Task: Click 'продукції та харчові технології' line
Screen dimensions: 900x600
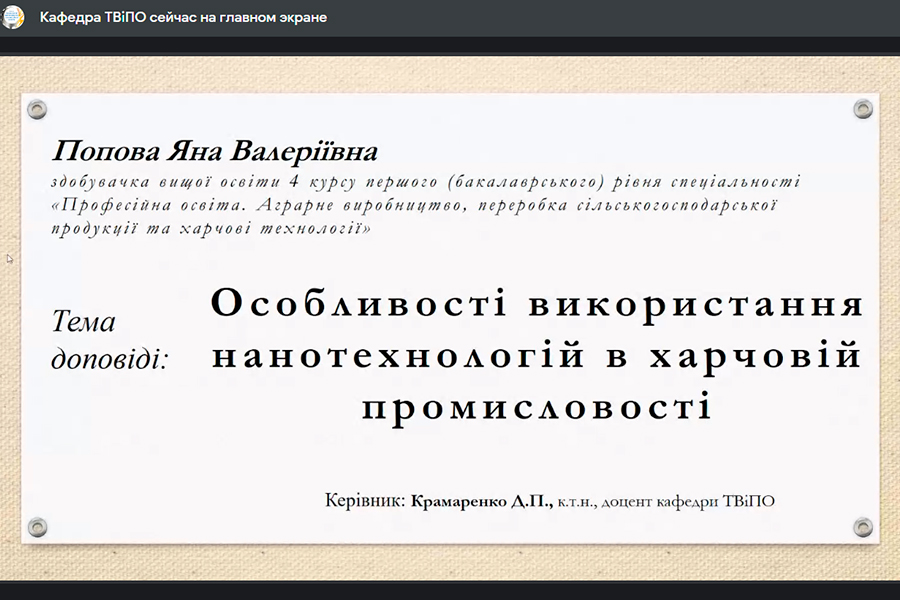Action: [x=211, y=229]
